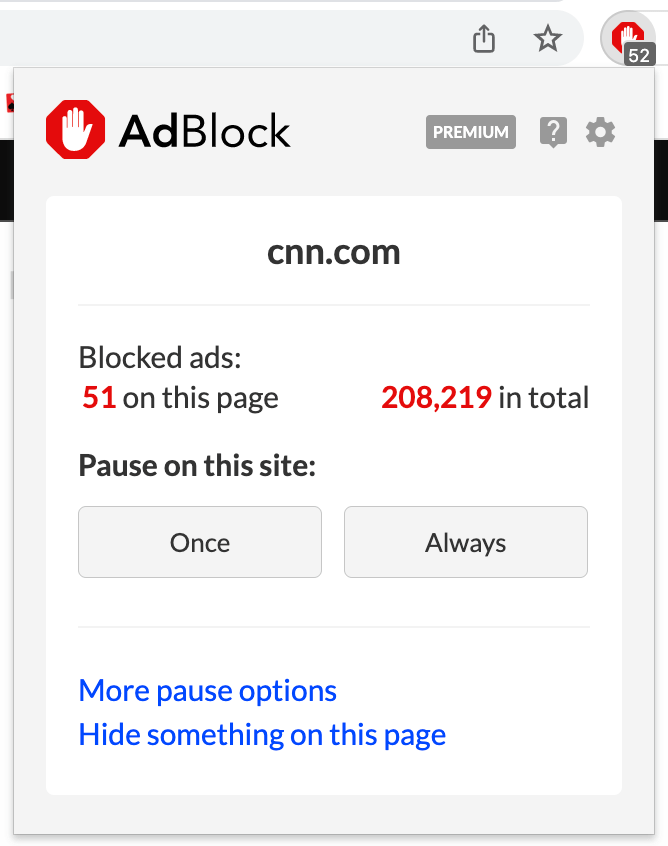The width and height of the screenshot is (668, 846).
Task: Always pause AdBlock on this site
Action: tap(465, 542)
